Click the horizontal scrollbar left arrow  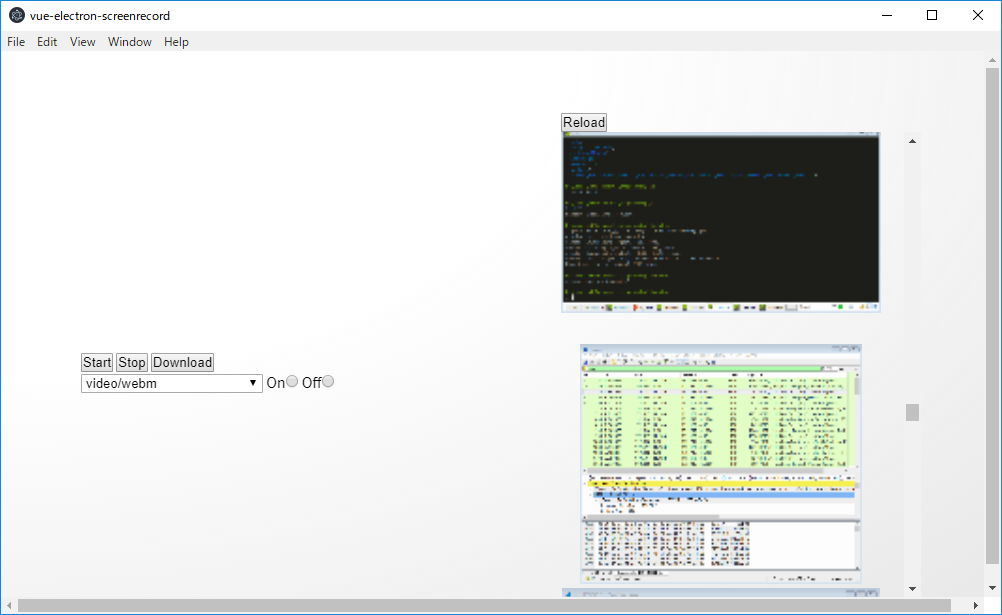[9, 605]
